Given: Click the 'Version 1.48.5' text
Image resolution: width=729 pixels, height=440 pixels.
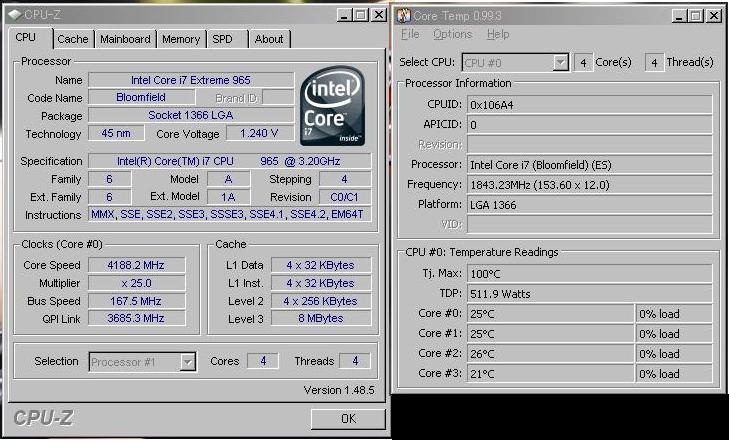Looking at the screenshot, I should [x=339, y=390].
